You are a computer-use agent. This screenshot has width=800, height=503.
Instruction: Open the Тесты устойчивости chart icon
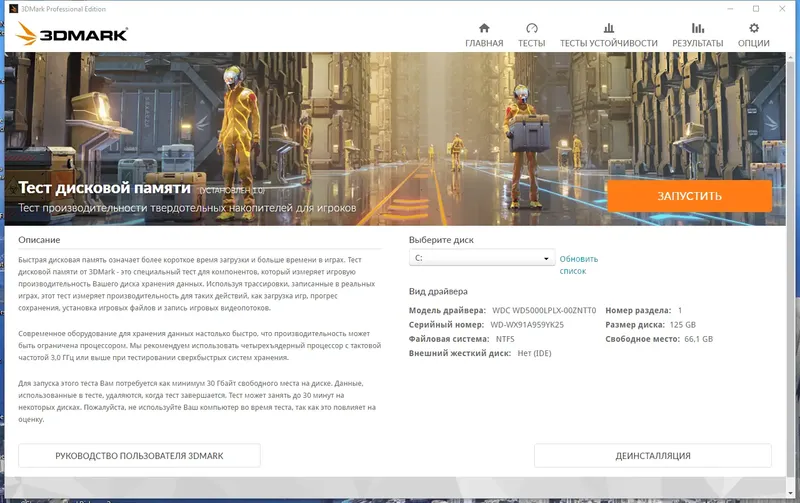[609, 28]
